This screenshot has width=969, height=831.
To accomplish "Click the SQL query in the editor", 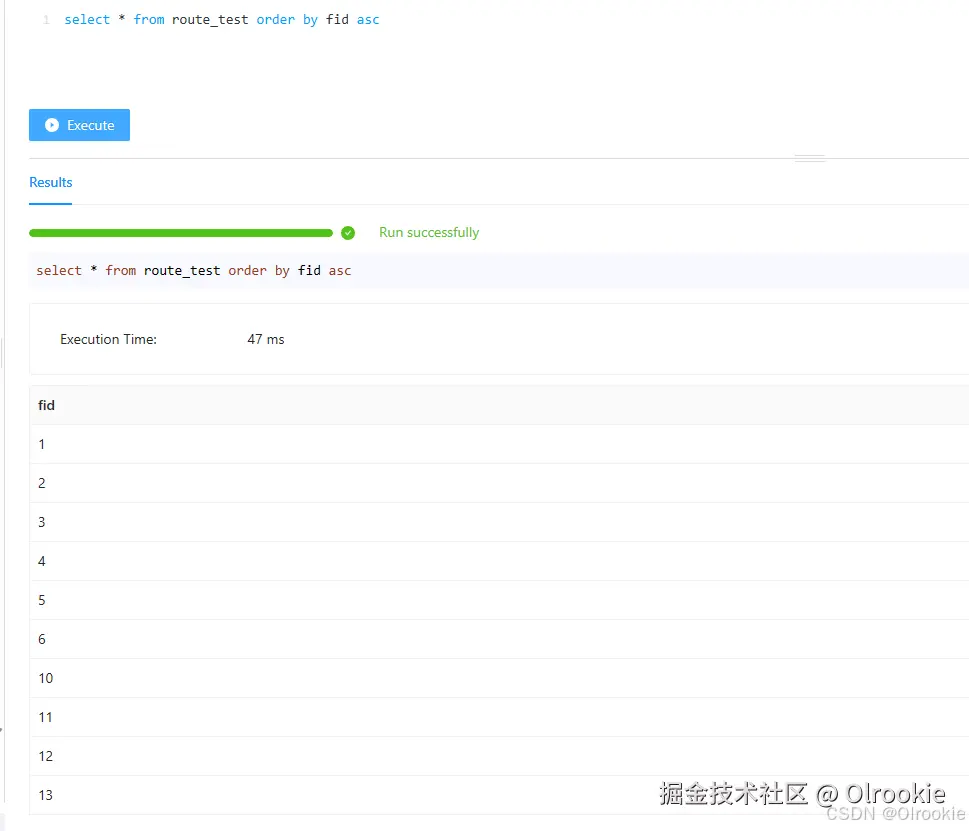I will pyautogui.click(x=220, y=19).
